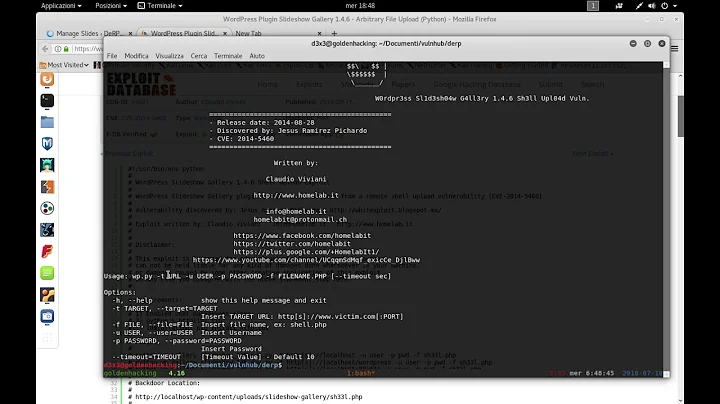Image resolution: width=720 pixels, height=404 pixels.
Task: Open the BeEF dark-blue dock icon
Action: 47,230
